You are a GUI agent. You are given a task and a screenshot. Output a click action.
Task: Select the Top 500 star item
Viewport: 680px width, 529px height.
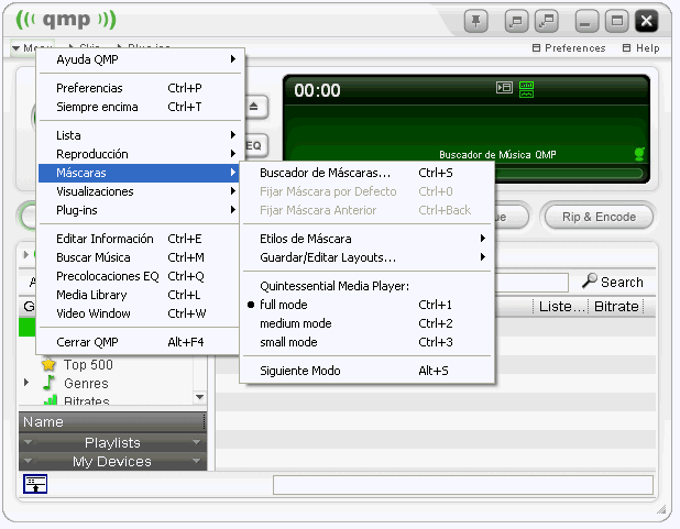click(x=78, y=364)
